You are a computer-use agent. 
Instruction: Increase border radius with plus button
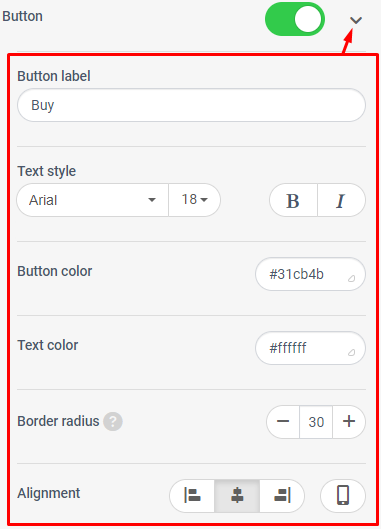click(x=349, y=422)
